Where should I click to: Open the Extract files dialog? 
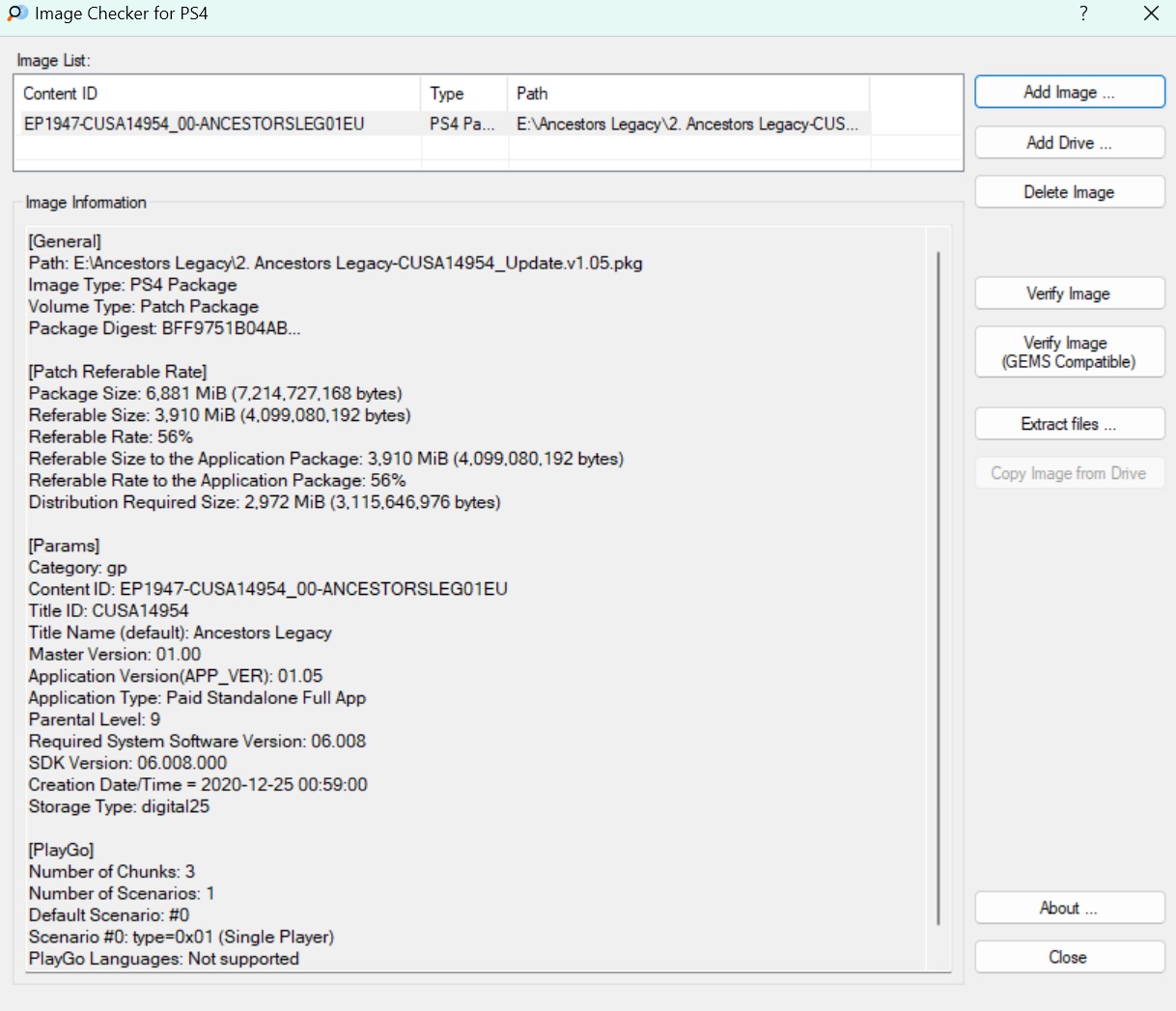(1069, 424)
